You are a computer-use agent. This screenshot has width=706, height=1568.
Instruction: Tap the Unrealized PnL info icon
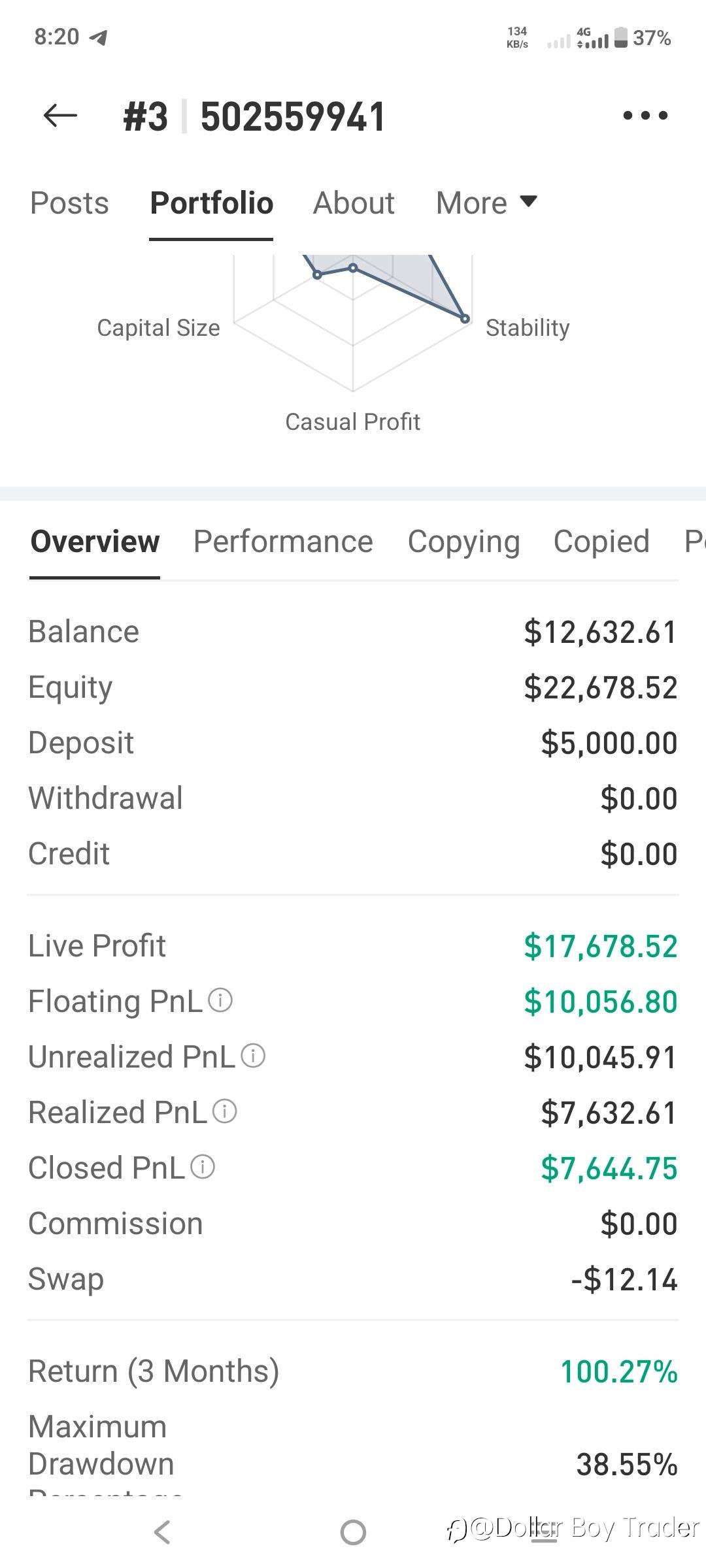click(253, 1056)
